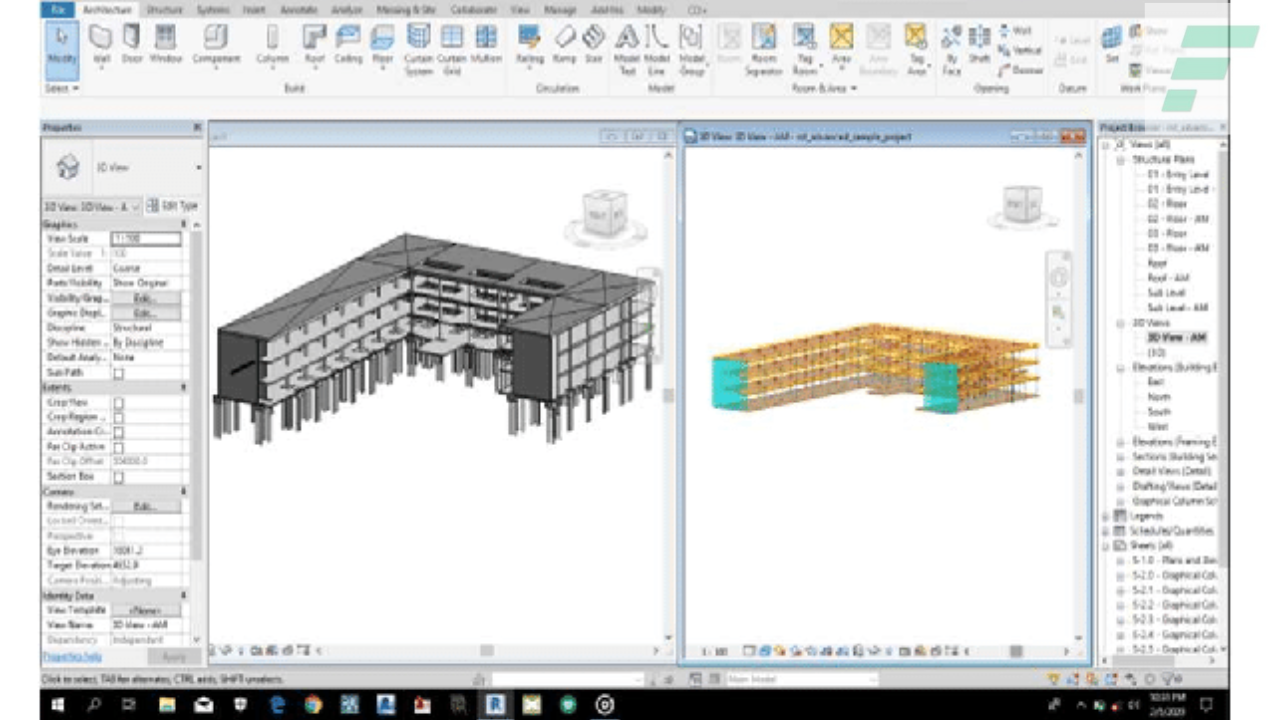Viewport: 1280px width, 720px height.
Task: Collapse the Extents section in Properties
Action: (x=183, y=387)
